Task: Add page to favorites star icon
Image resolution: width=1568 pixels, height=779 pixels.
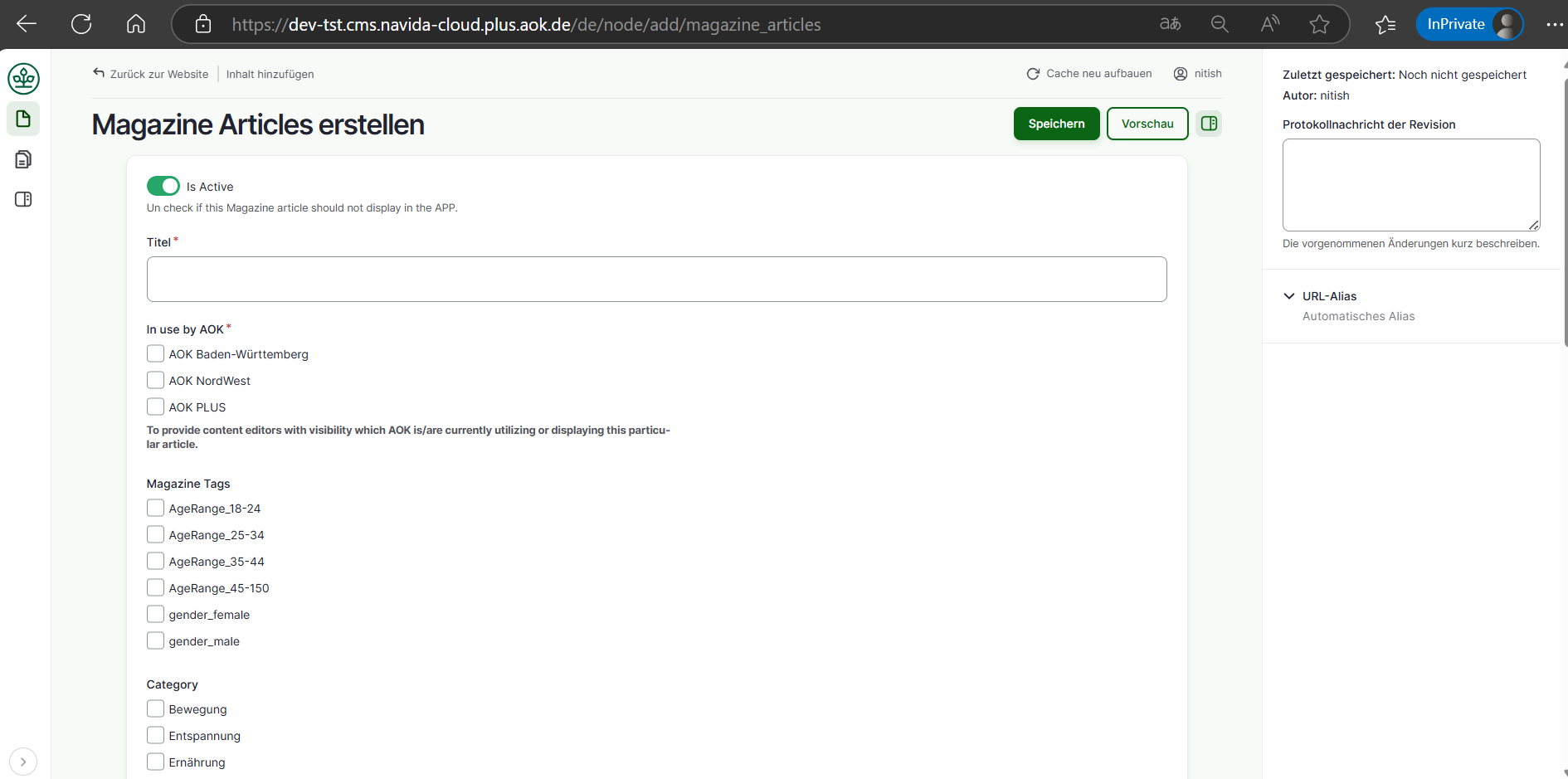Action: pos(1319,24)
